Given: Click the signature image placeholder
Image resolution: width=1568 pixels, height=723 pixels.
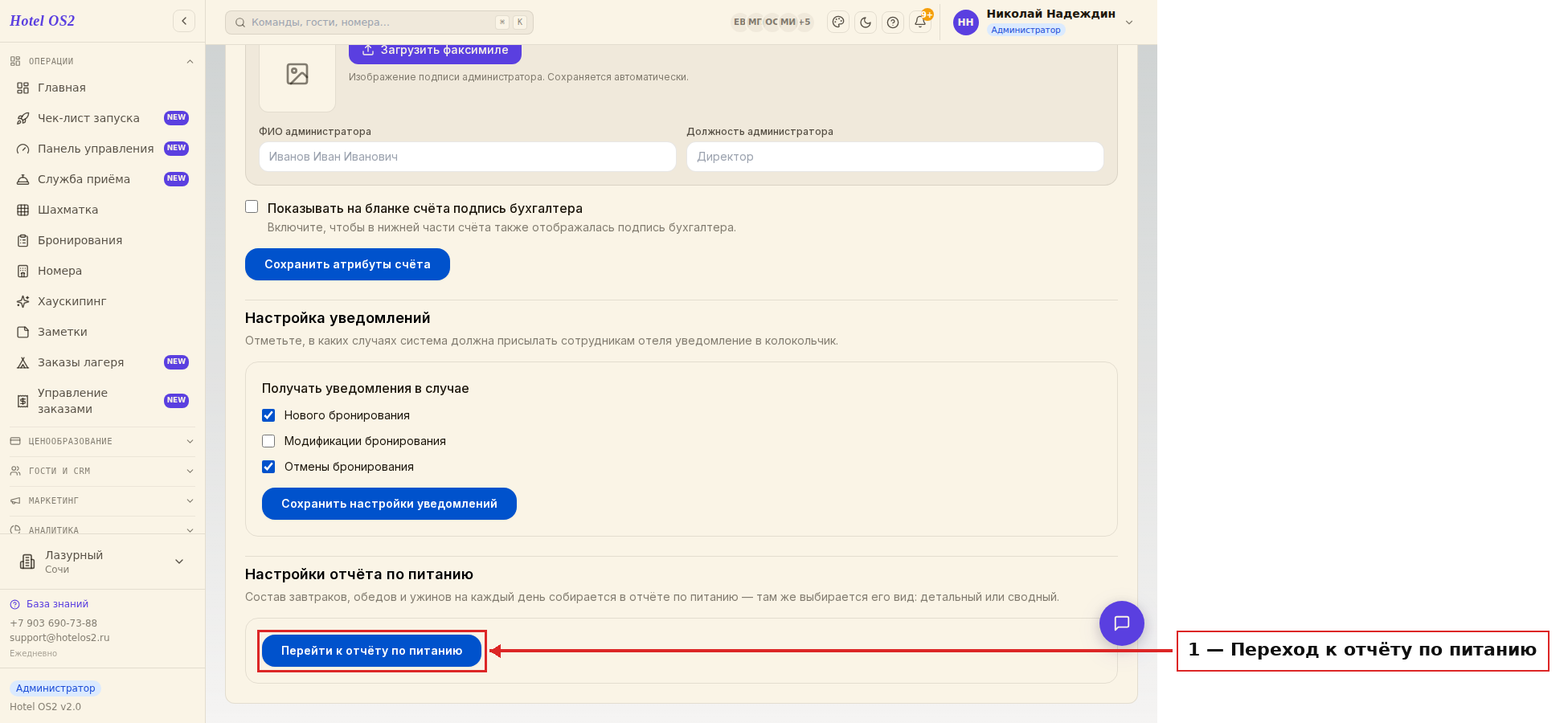Looking at the screenshot, I should (297, 75).
